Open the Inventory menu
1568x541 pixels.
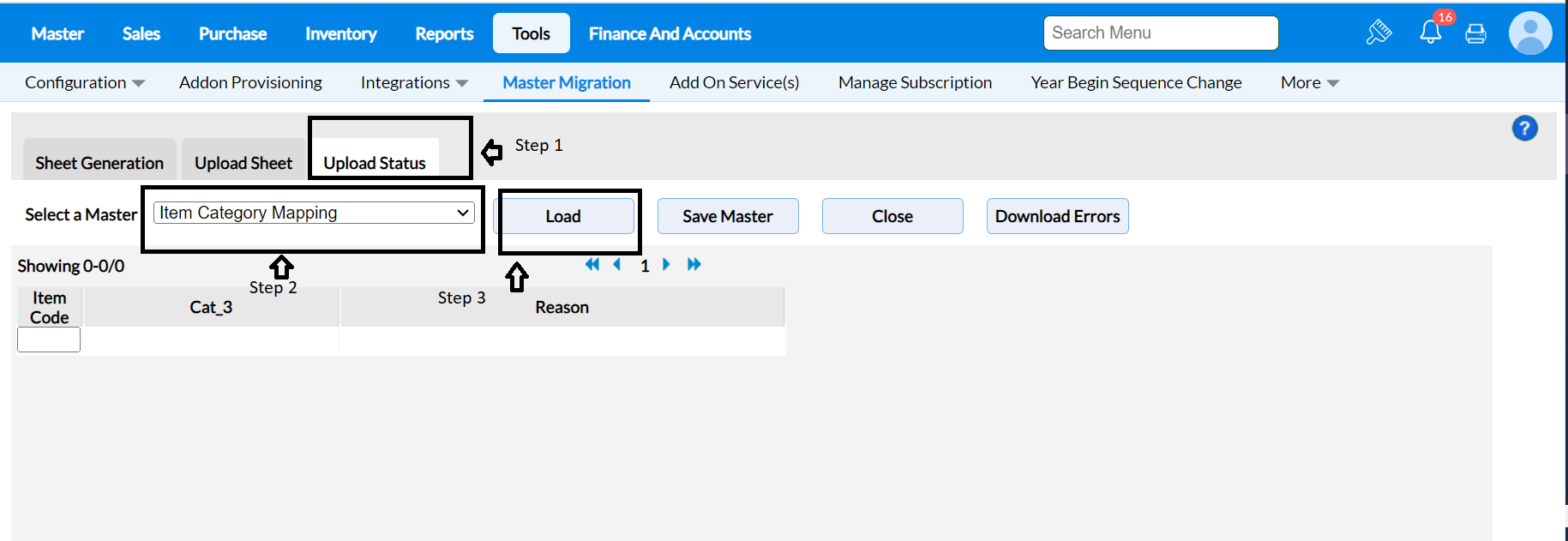[x=340, y=33]
